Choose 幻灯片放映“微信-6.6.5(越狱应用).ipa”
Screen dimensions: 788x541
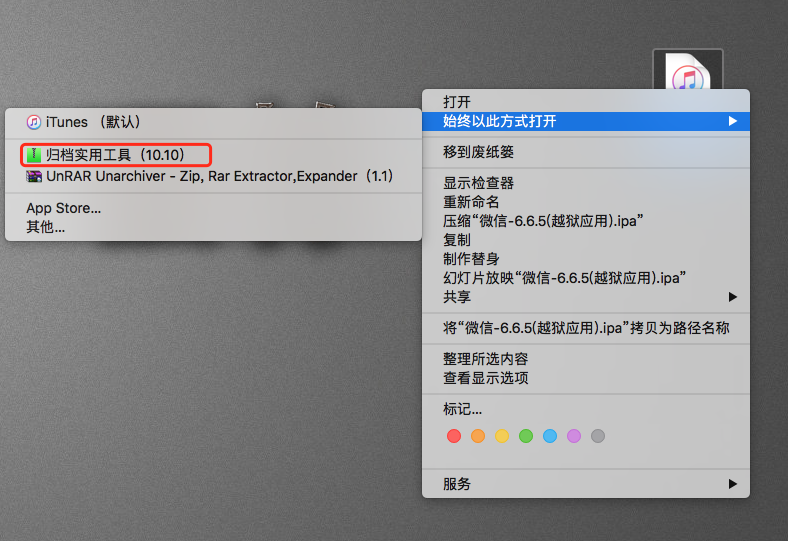(x=586, y=278)
